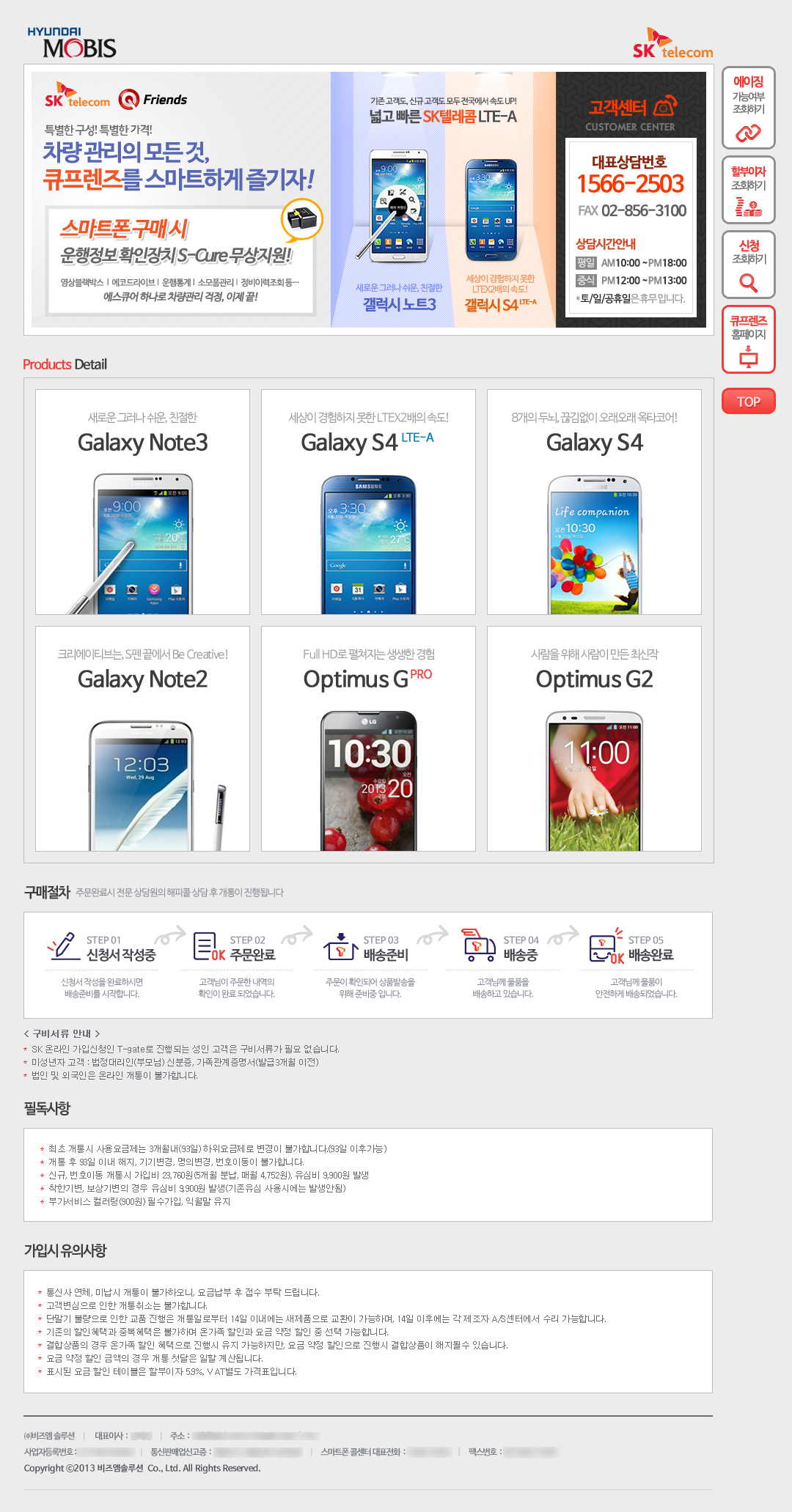
Task: Click the STEP 01 신청서 작성중 pencil icon
Action: [x=63, y=945]
